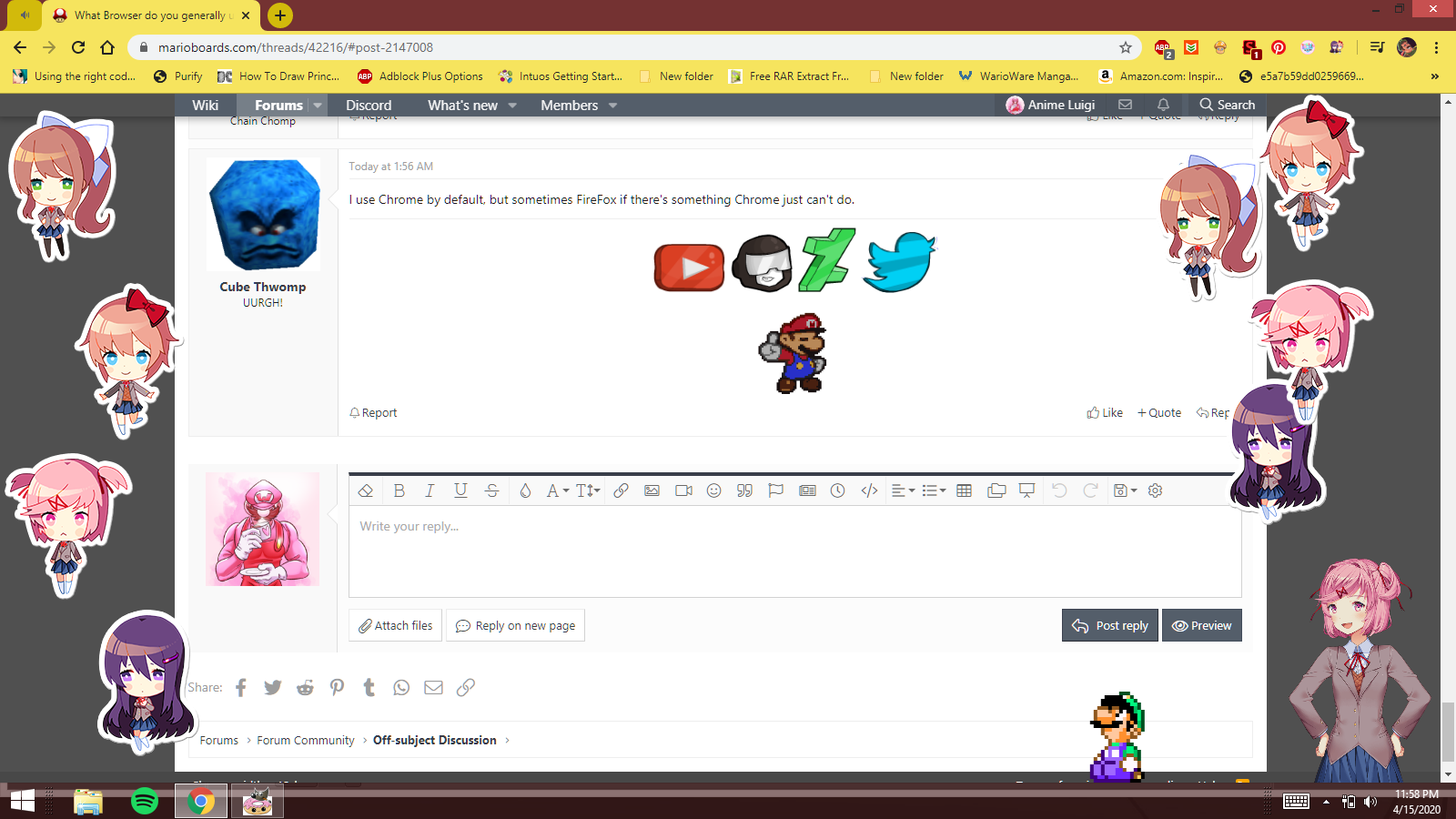Open the list type dropdown

pyautogui.click(x=934, y=490)
